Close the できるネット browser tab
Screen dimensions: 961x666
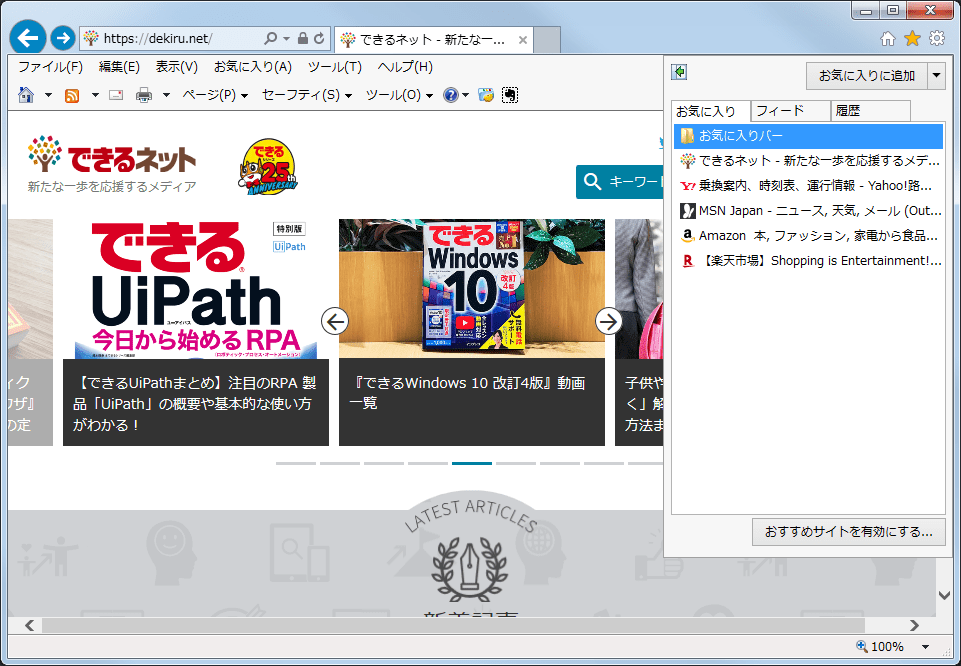(523, 40)
